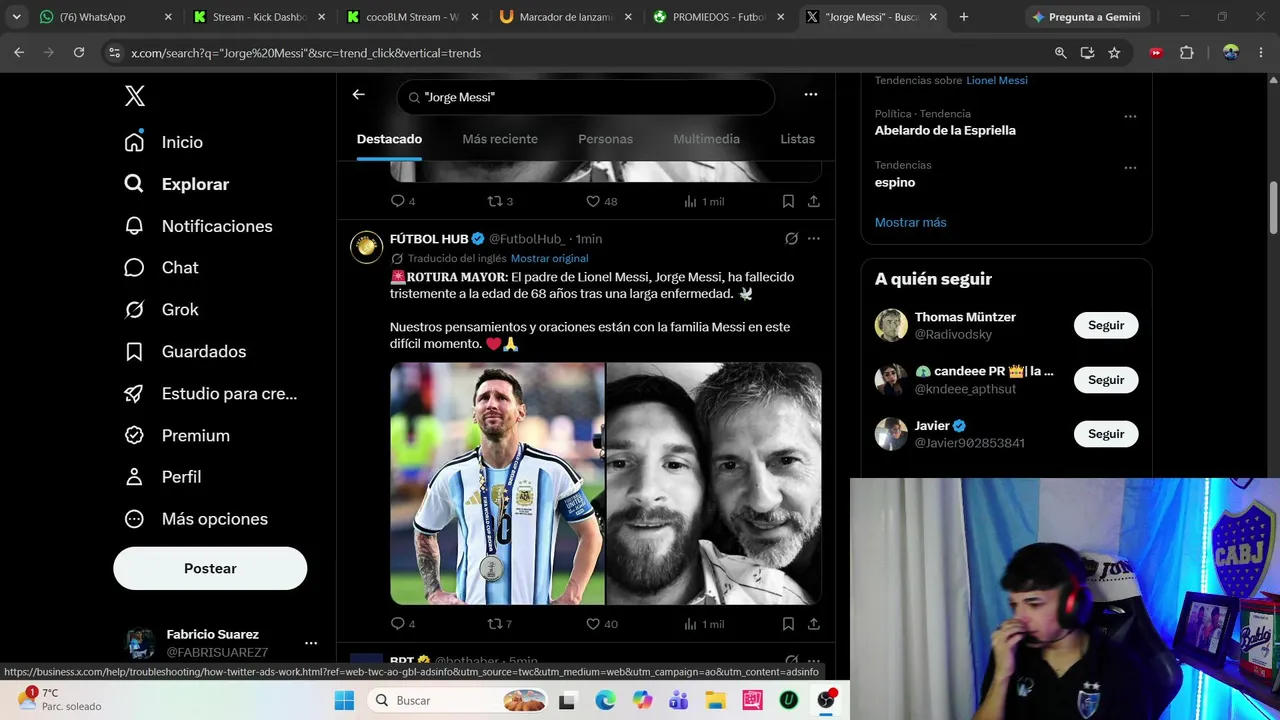Image resolution: width=1280 pixels, height=720 pixels.
Task: Open Messi Argentina jersey photo
Action: (497, 484)
